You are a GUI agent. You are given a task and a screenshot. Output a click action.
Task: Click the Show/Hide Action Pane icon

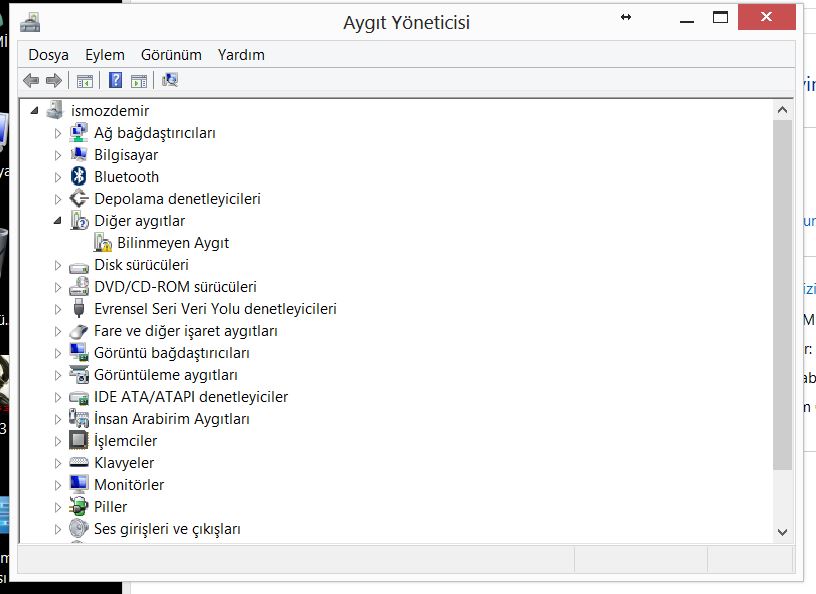[139, 80]
